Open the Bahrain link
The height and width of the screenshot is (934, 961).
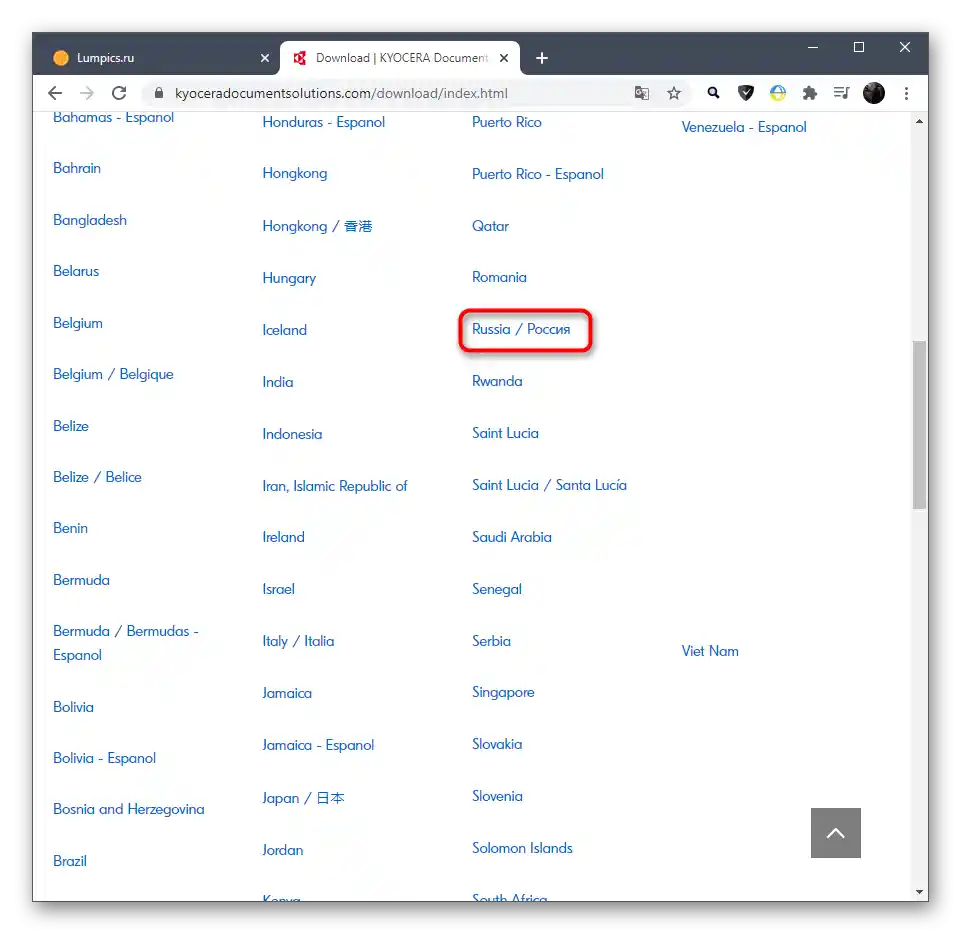[77, 168]
